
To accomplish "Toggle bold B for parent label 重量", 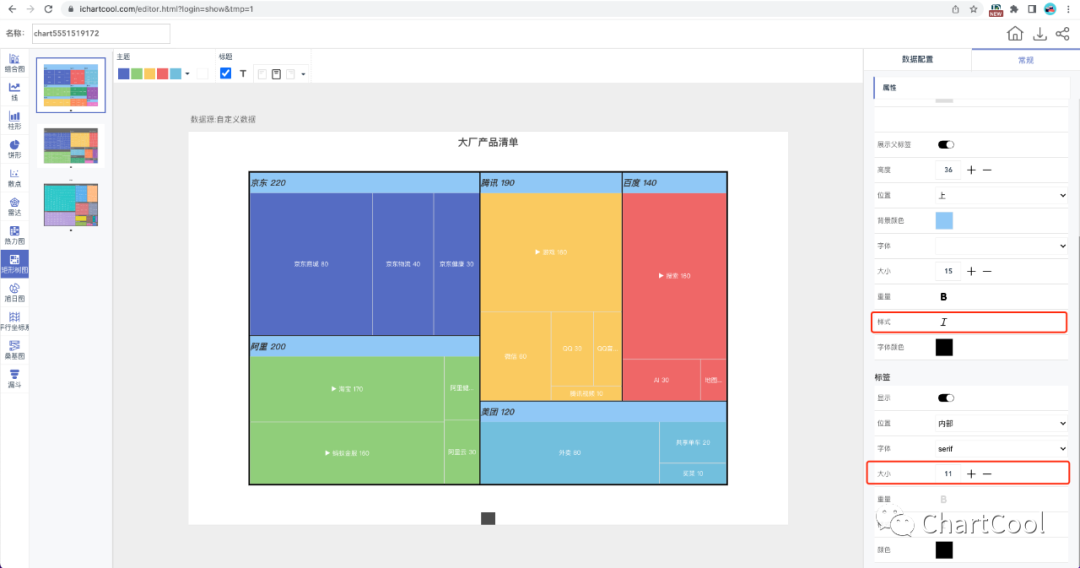I will click(x=944, y=297).
